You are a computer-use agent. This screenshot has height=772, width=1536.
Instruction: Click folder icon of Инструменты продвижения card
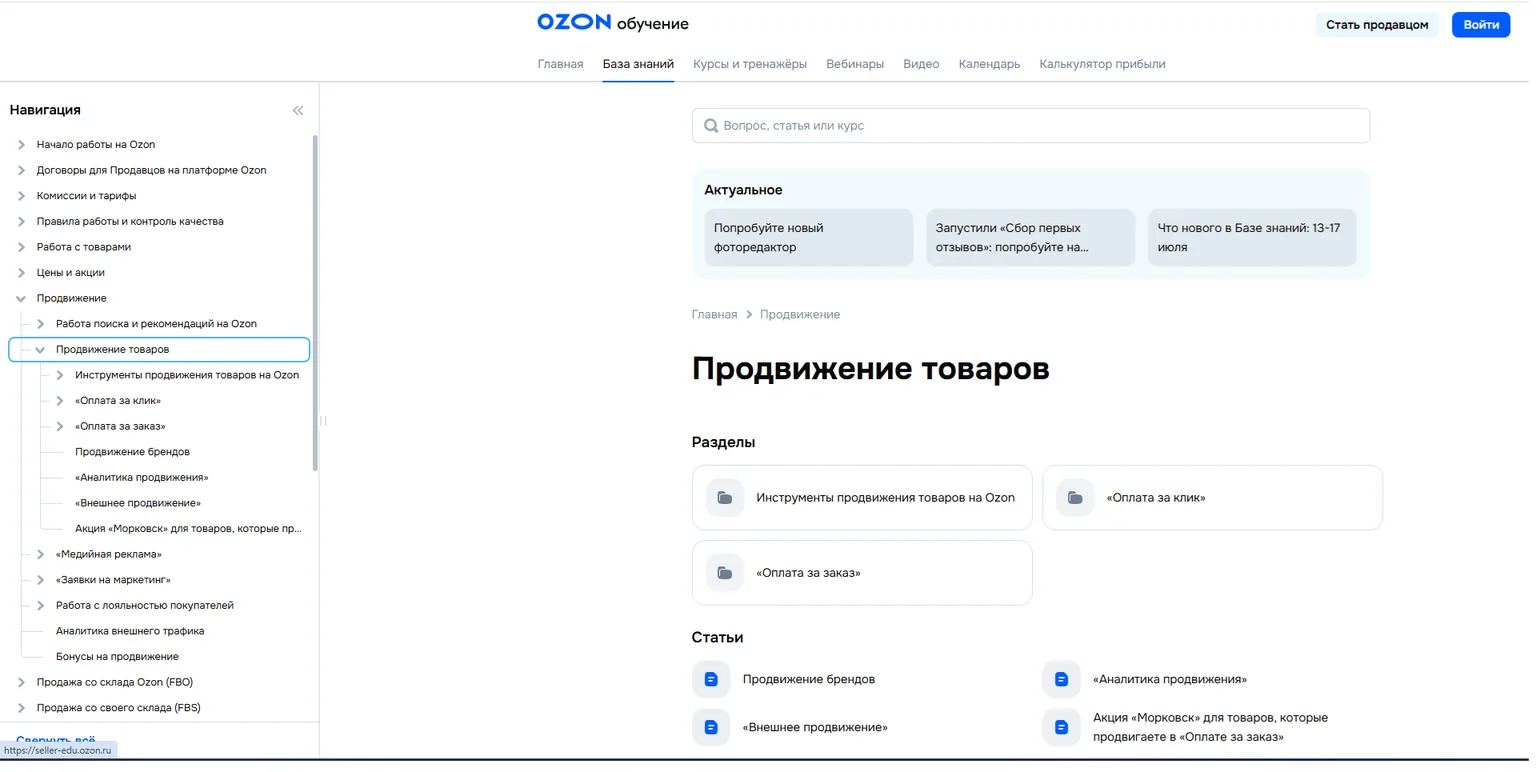(725, 498)
